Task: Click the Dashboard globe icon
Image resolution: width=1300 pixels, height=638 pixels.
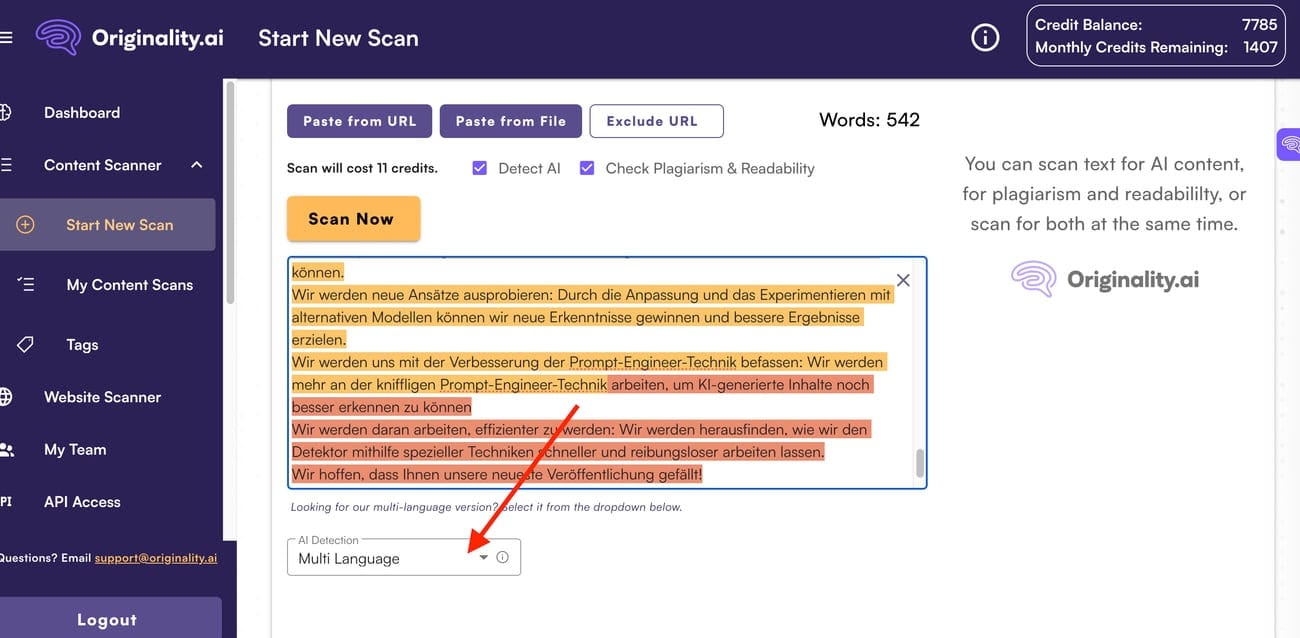Action: point(6,113)
